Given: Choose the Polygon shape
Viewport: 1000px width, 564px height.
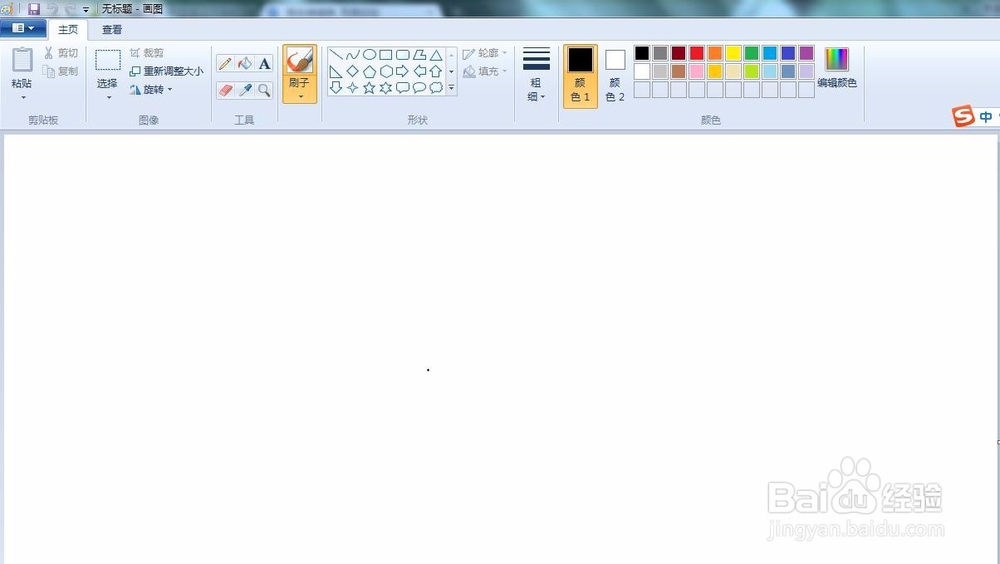Looking at the screenshot, I should pyautogui.click(x=419, y=55).
